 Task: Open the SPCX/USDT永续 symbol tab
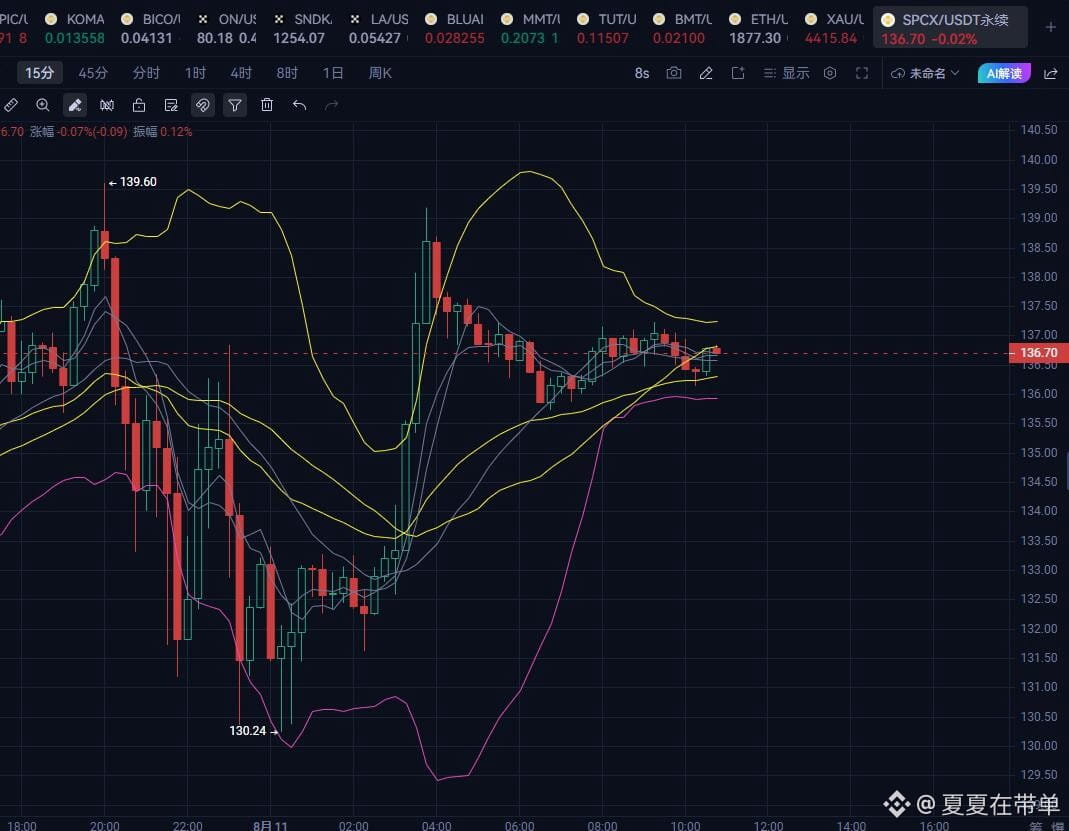(950, 28)
